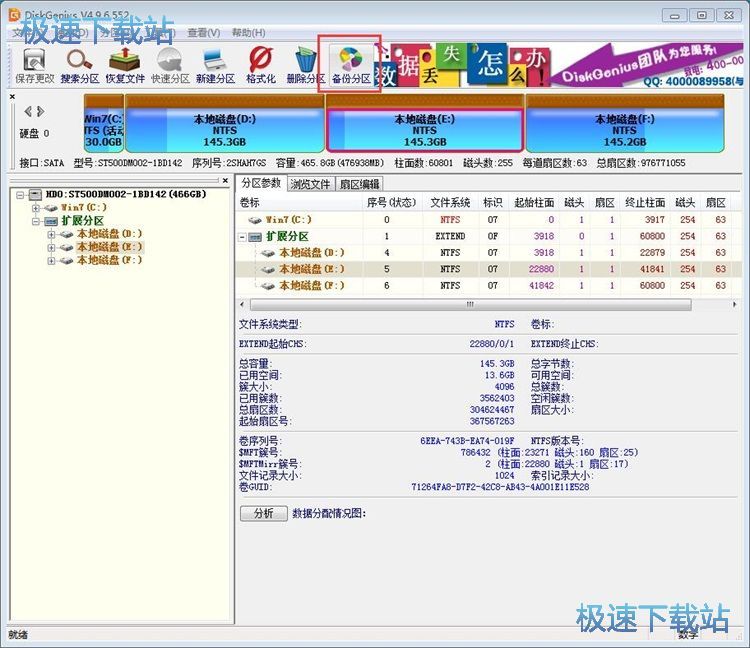The height and width of the screenshot is (648, 750).
Task: Click volume serial 6EEA-743B-EA74-019F value
Action: click(467, 441)
